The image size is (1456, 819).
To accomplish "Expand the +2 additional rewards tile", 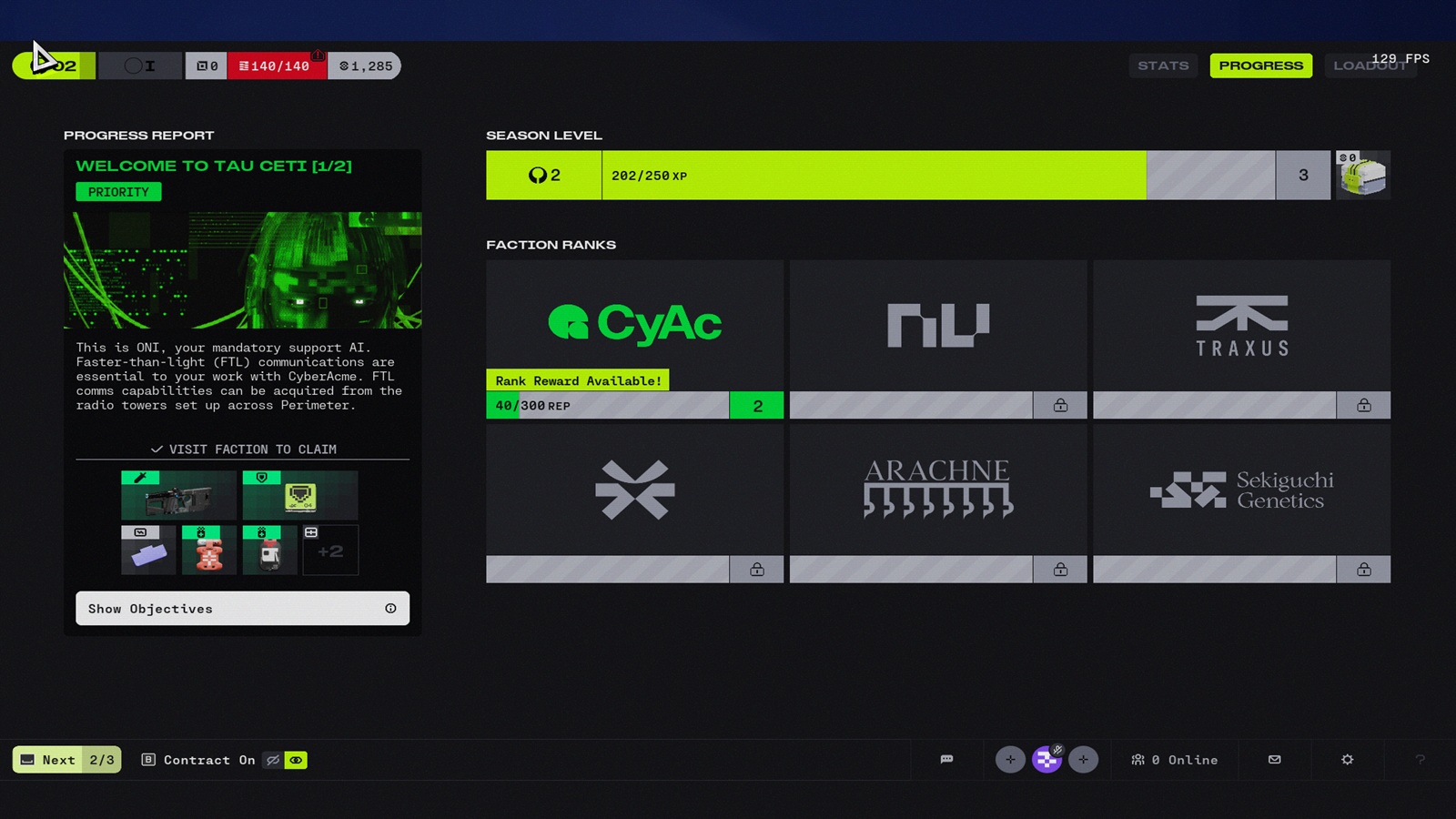I will point(330,551).
